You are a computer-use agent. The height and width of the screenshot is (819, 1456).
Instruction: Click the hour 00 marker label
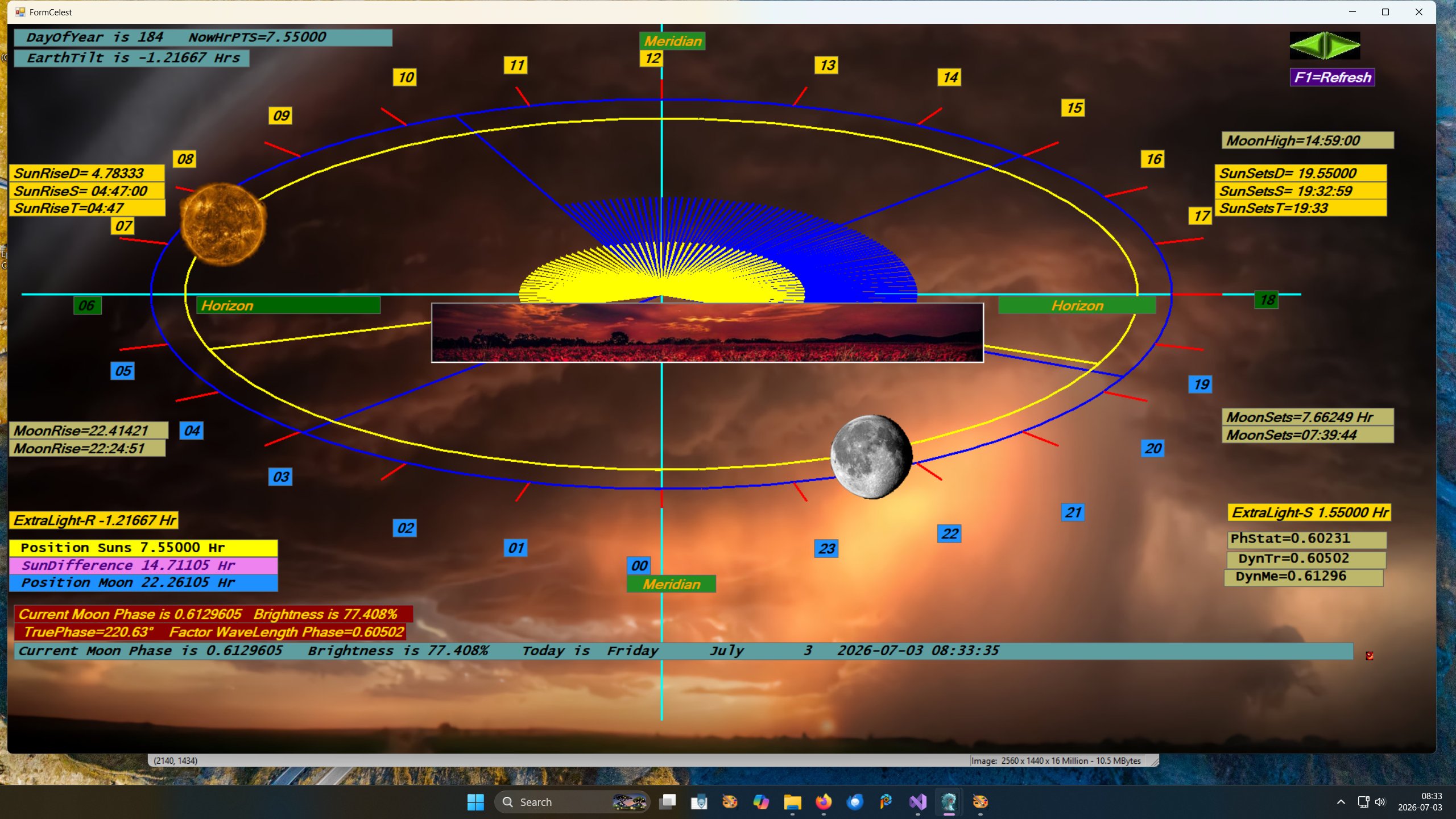(x=639, y=565)
